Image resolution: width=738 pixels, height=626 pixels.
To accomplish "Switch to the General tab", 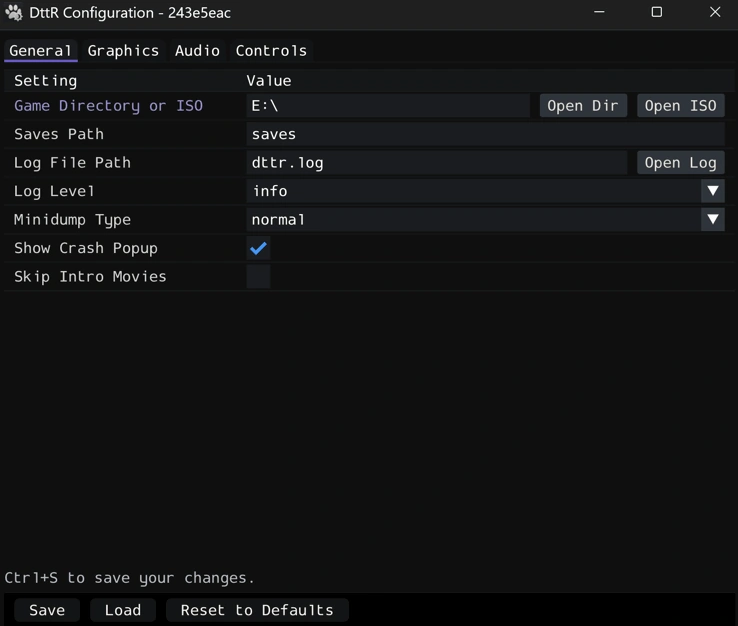I will pos(40,51).
